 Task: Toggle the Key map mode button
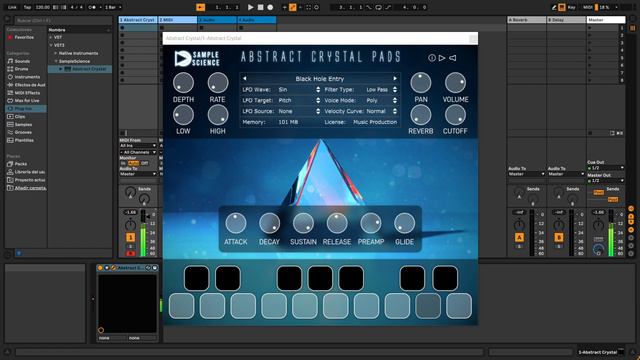571,7
